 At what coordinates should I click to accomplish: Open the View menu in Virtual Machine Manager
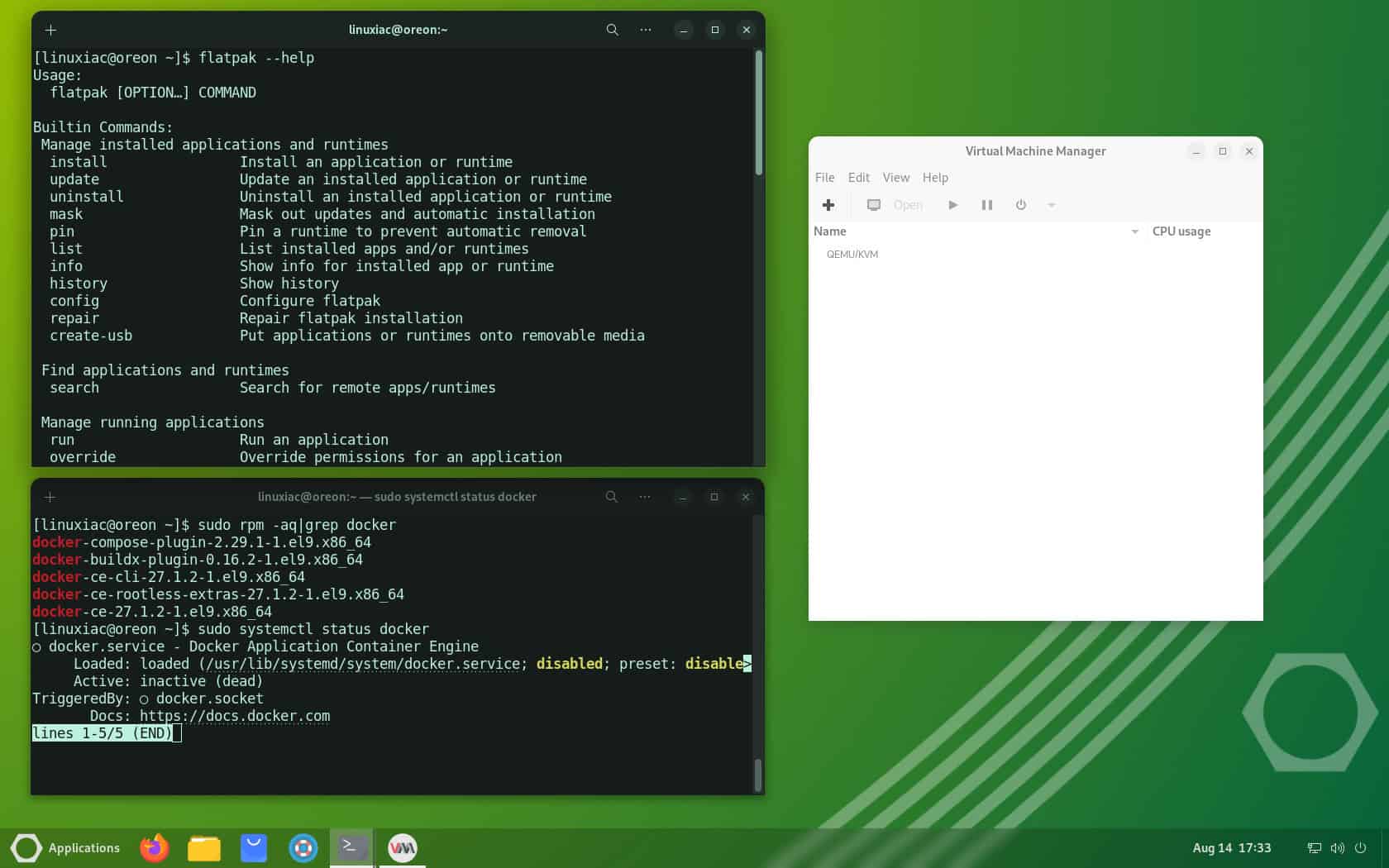[895, 177]
